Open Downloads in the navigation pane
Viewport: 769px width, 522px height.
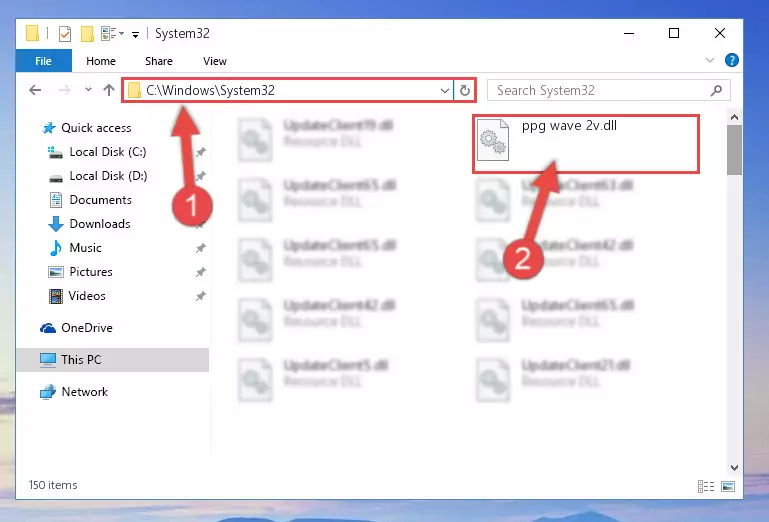click(x=100, y=224)
